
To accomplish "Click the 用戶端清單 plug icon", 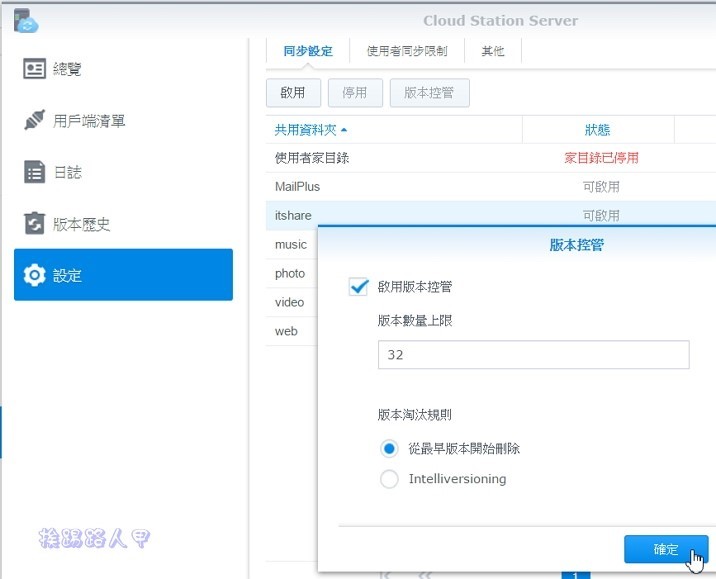I will coord(35,121).
